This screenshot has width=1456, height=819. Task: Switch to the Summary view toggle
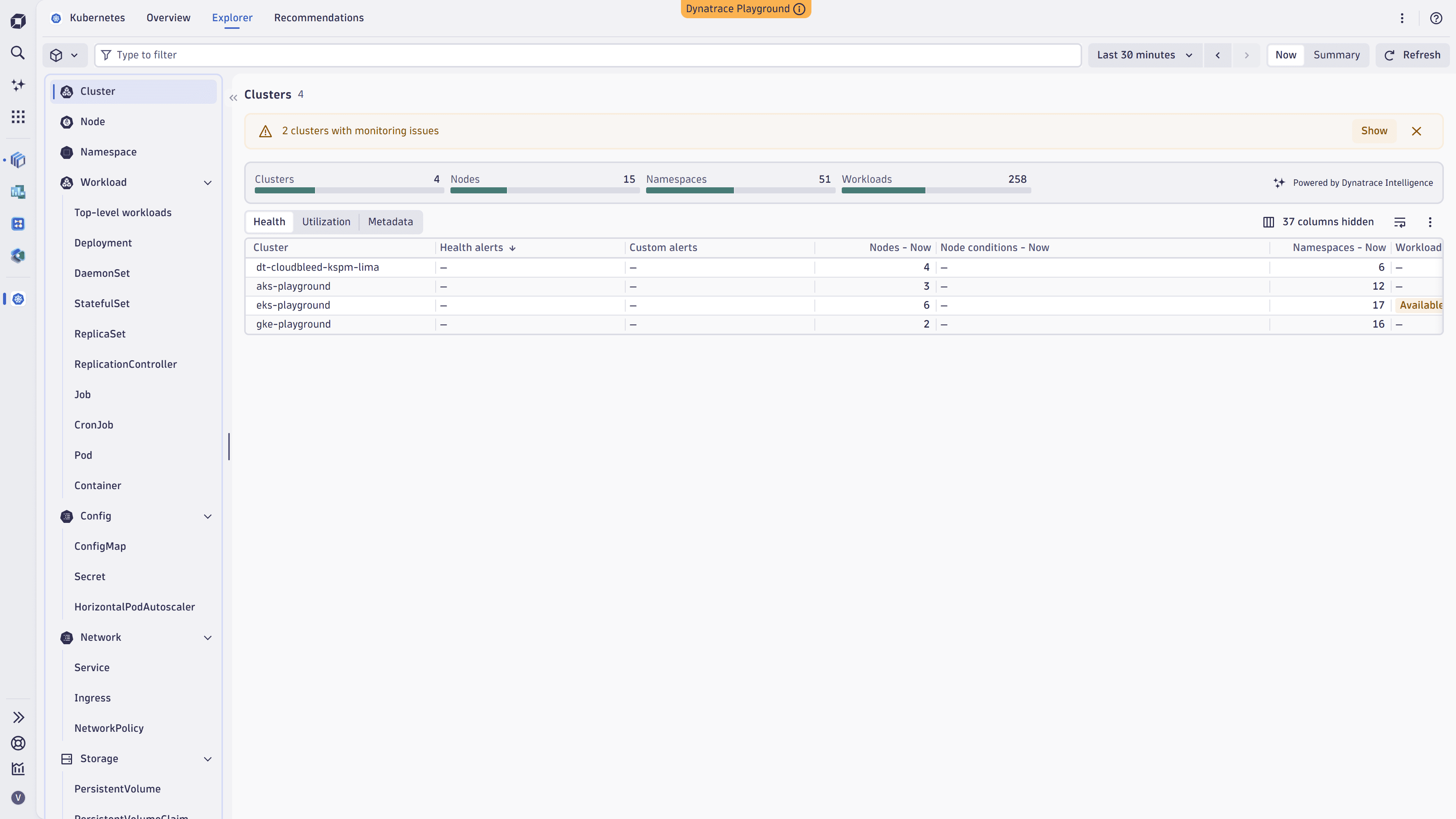coord(1337,55)
